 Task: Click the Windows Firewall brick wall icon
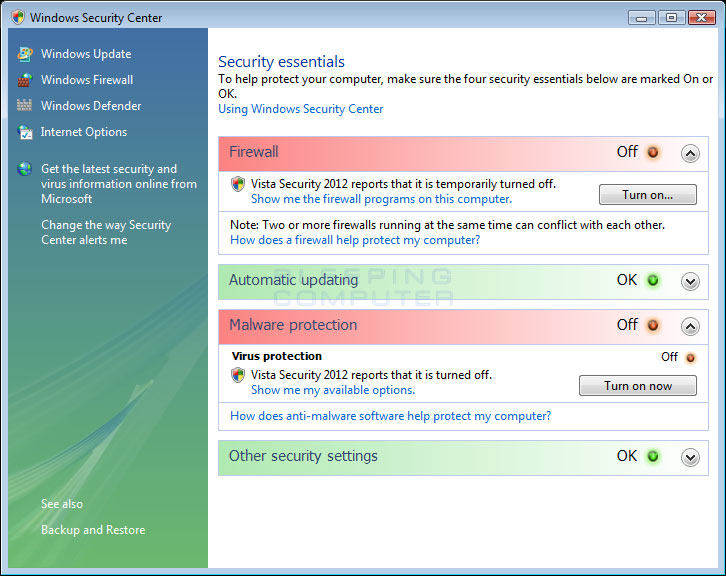pyautogui.click(x=24, y=80)
